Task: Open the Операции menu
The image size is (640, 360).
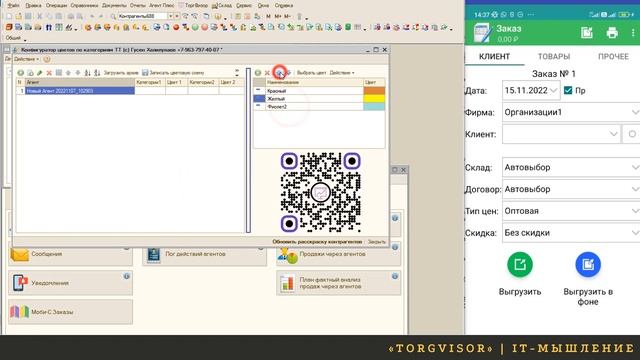Action: tap(56, 5)
